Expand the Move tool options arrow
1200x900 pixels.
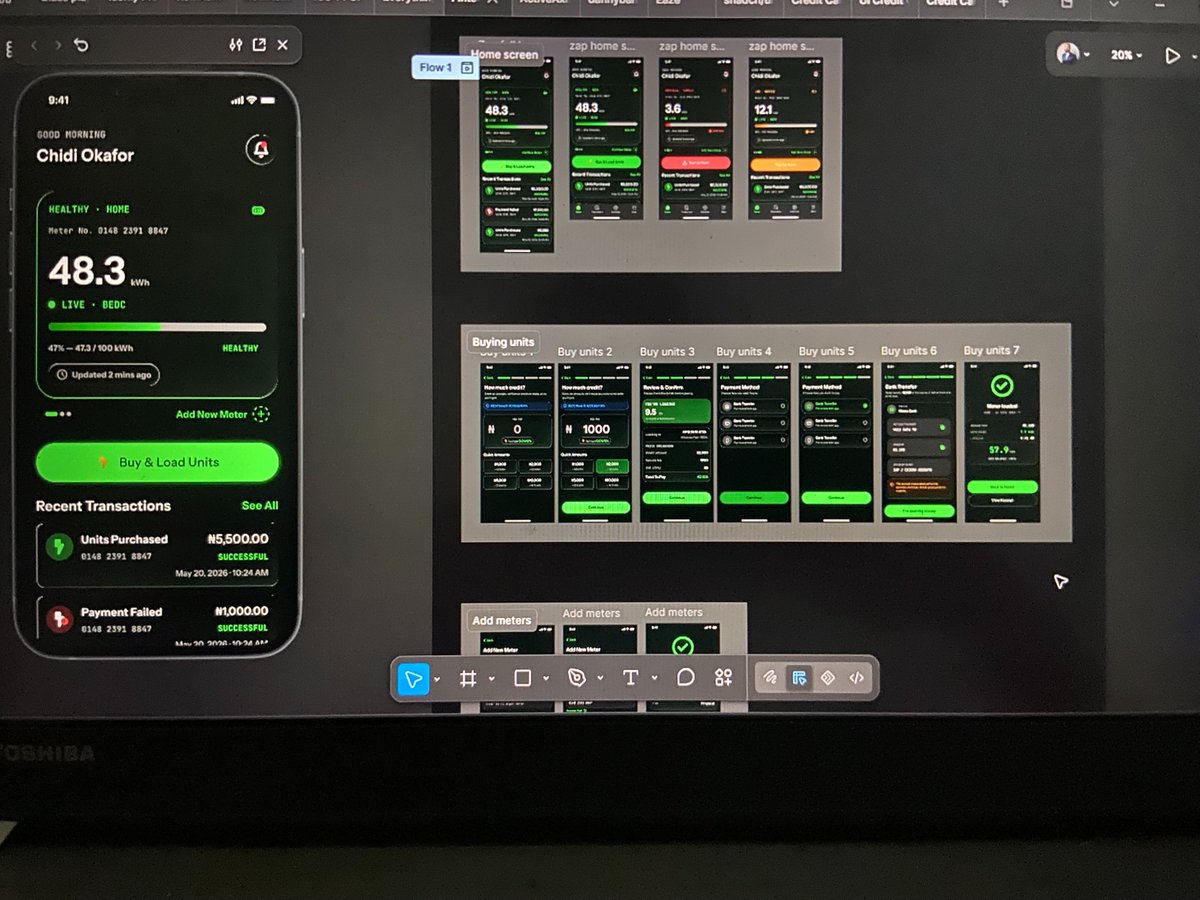(x=437, y=679)
